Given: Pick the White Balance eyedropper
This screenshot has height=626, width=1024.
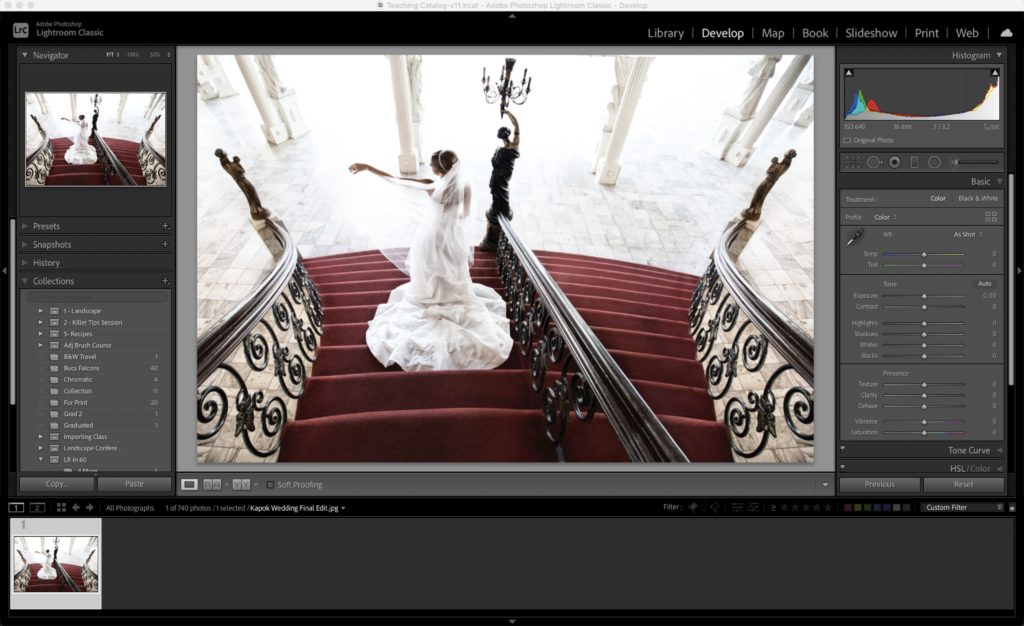Looking at the screenshot, I should (853, 238).
